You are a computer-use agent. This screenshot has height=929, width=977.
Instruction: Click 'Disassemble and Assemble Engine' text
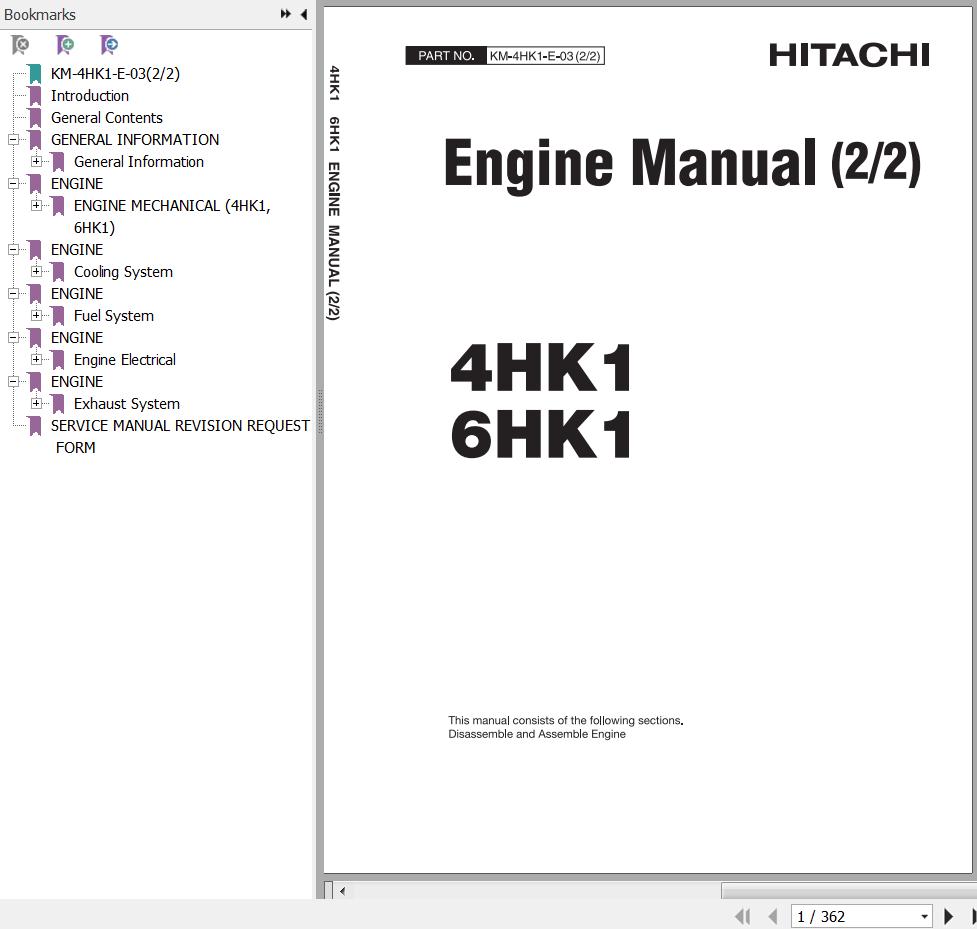(x=537, y=734)
